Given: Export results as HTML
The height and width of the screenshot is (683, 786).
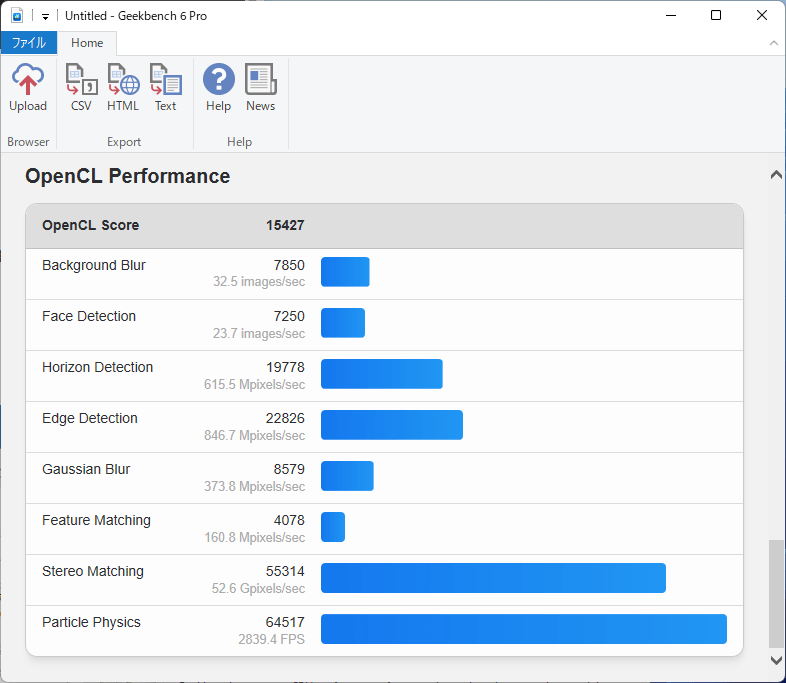Looking at the screenshot, I should click(x=123, y=88).
